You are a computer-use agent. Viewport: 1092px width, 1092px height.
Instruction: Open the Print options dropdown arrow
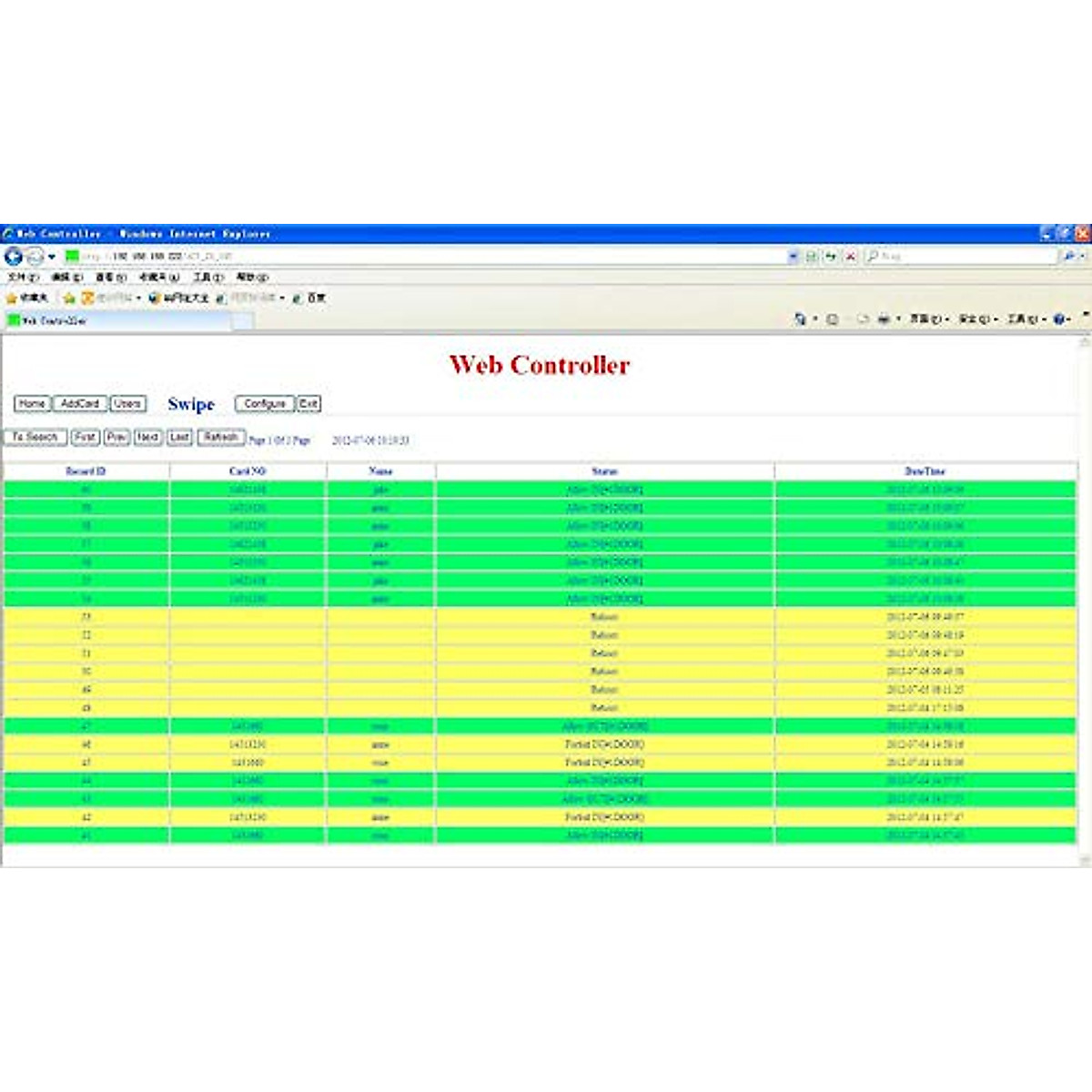click(897, 319)
